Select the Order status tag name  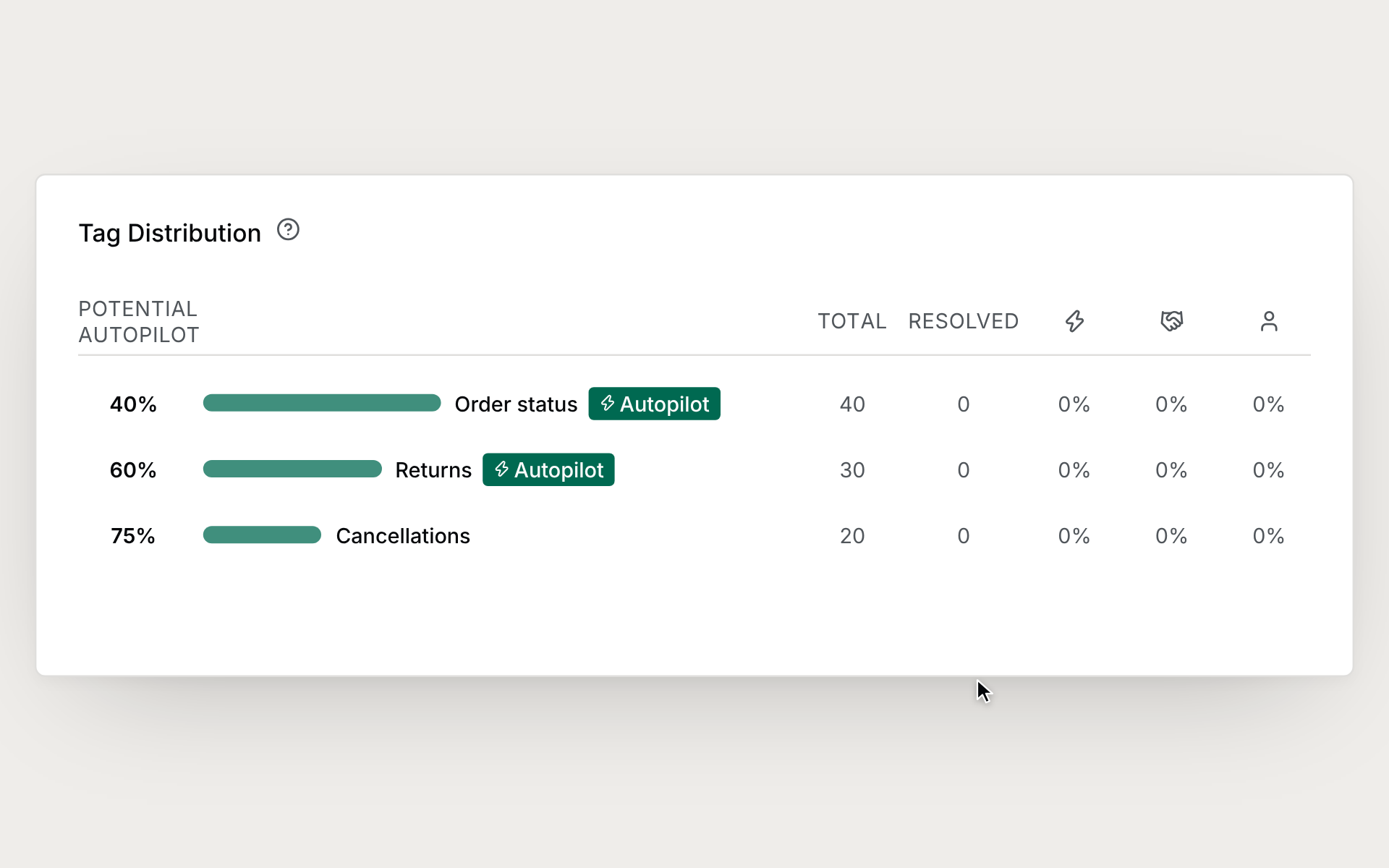[516, 404]
